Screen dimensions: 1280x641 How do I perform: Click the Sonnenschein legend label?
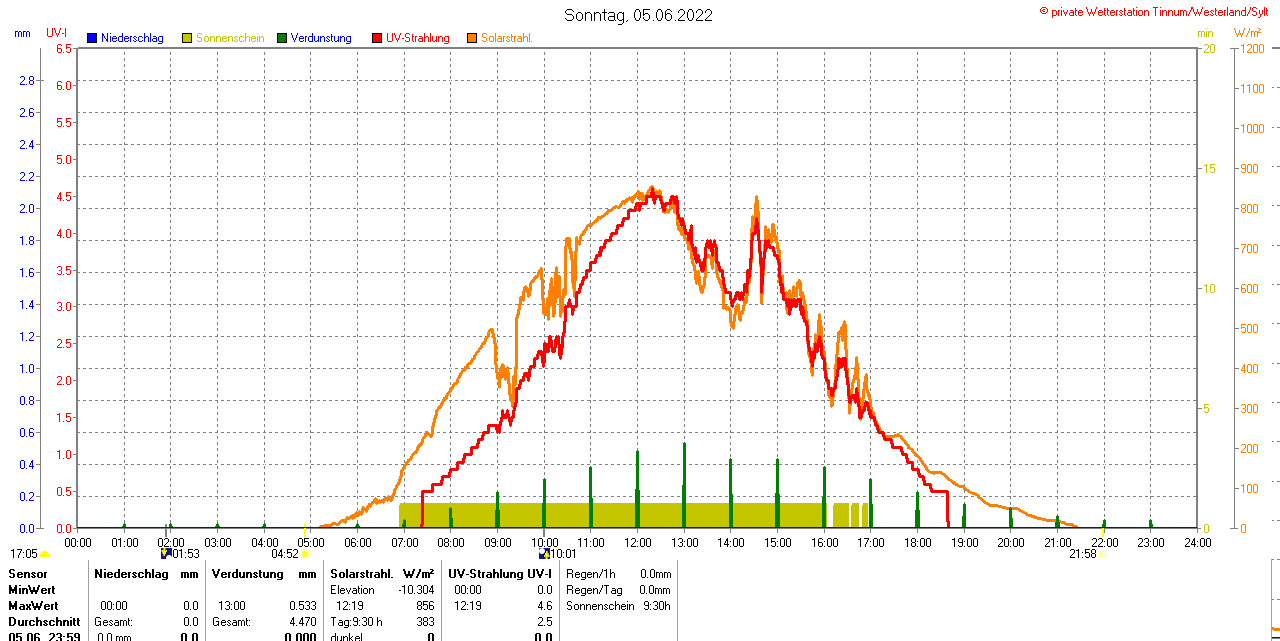230,38
